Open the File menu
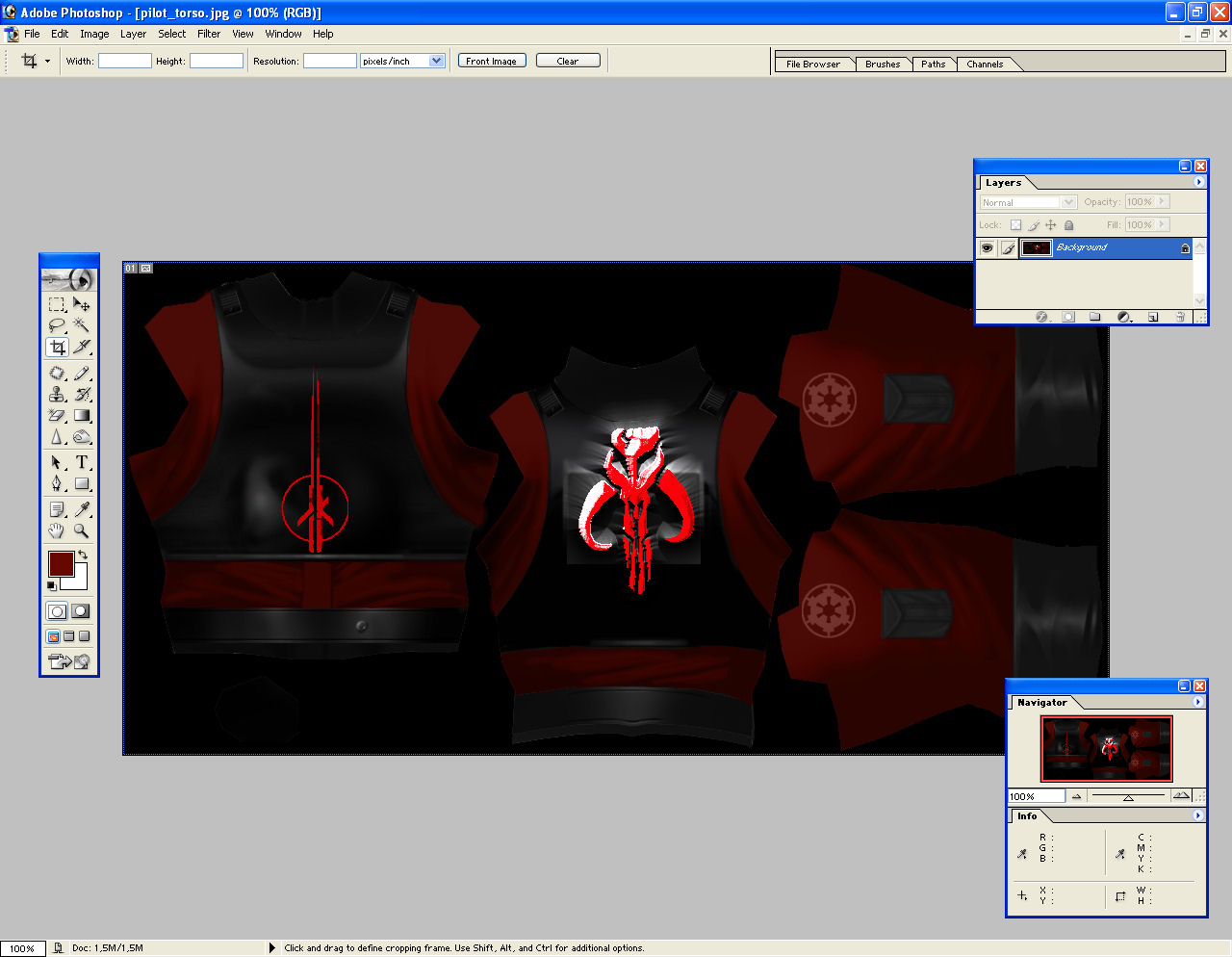The width and height of the screenshot is (1232, 957). (x=32, y=34)
